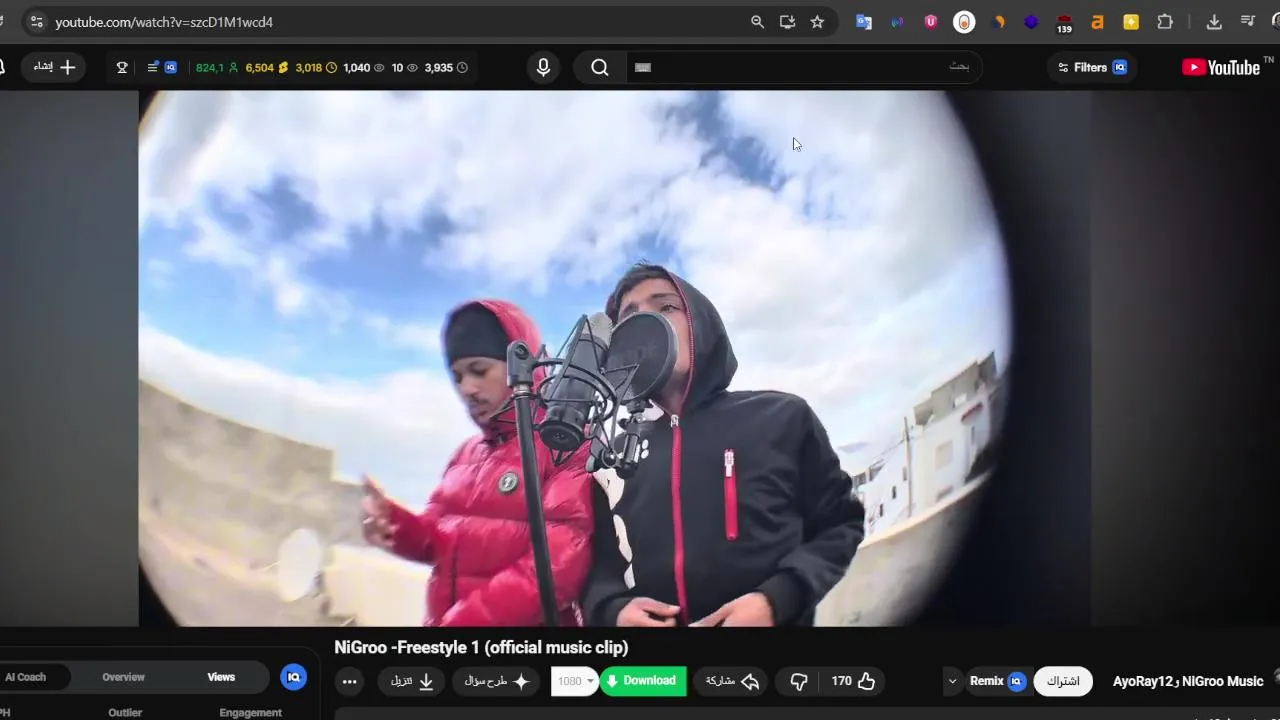Click the share button
Viewport: 1280px width, 720px height.
[731, 681]
